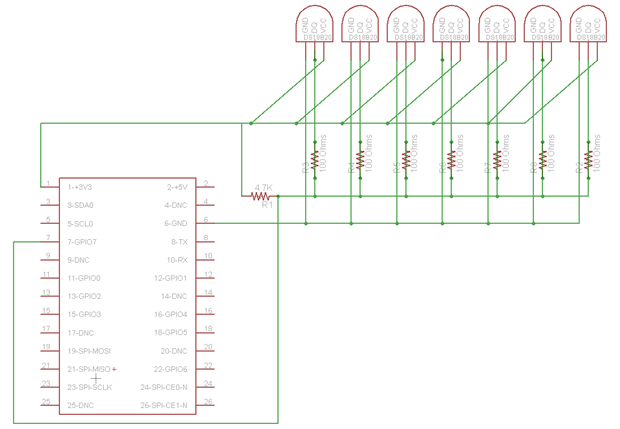Screen dimensions: 620x429
Task: Click pin 2 labeled 2-+5V
Action: [x=205, y=187]
